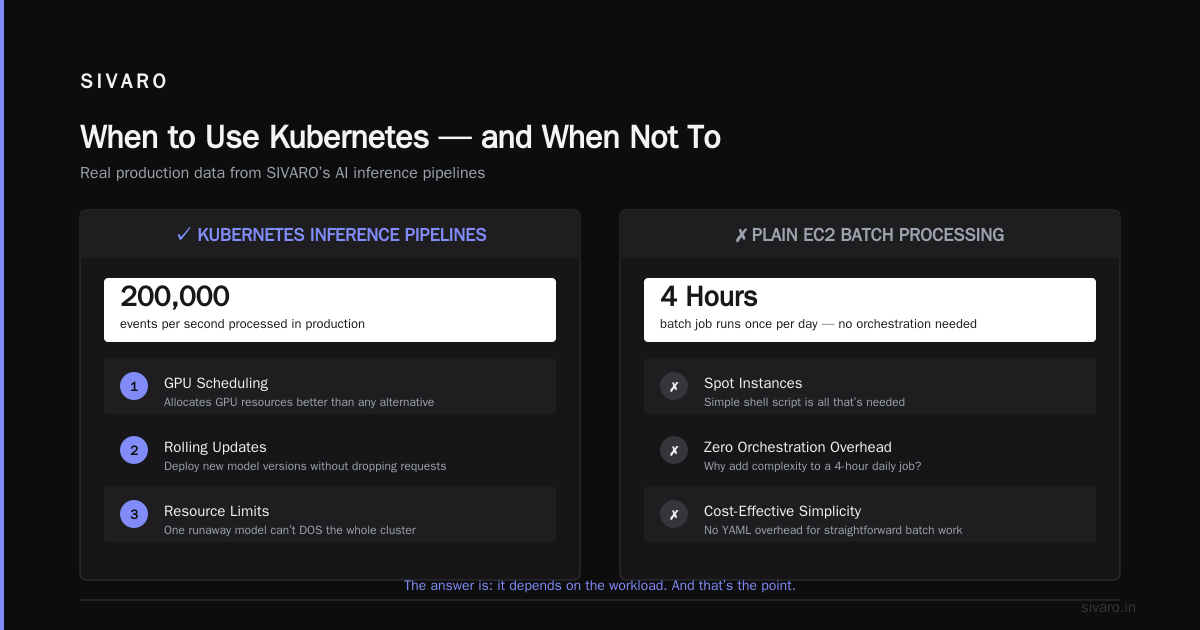
Task: Click 'Why add complexity to a 4-hour daily job?'
Action: pyautogui.click(x=813, y=466)
